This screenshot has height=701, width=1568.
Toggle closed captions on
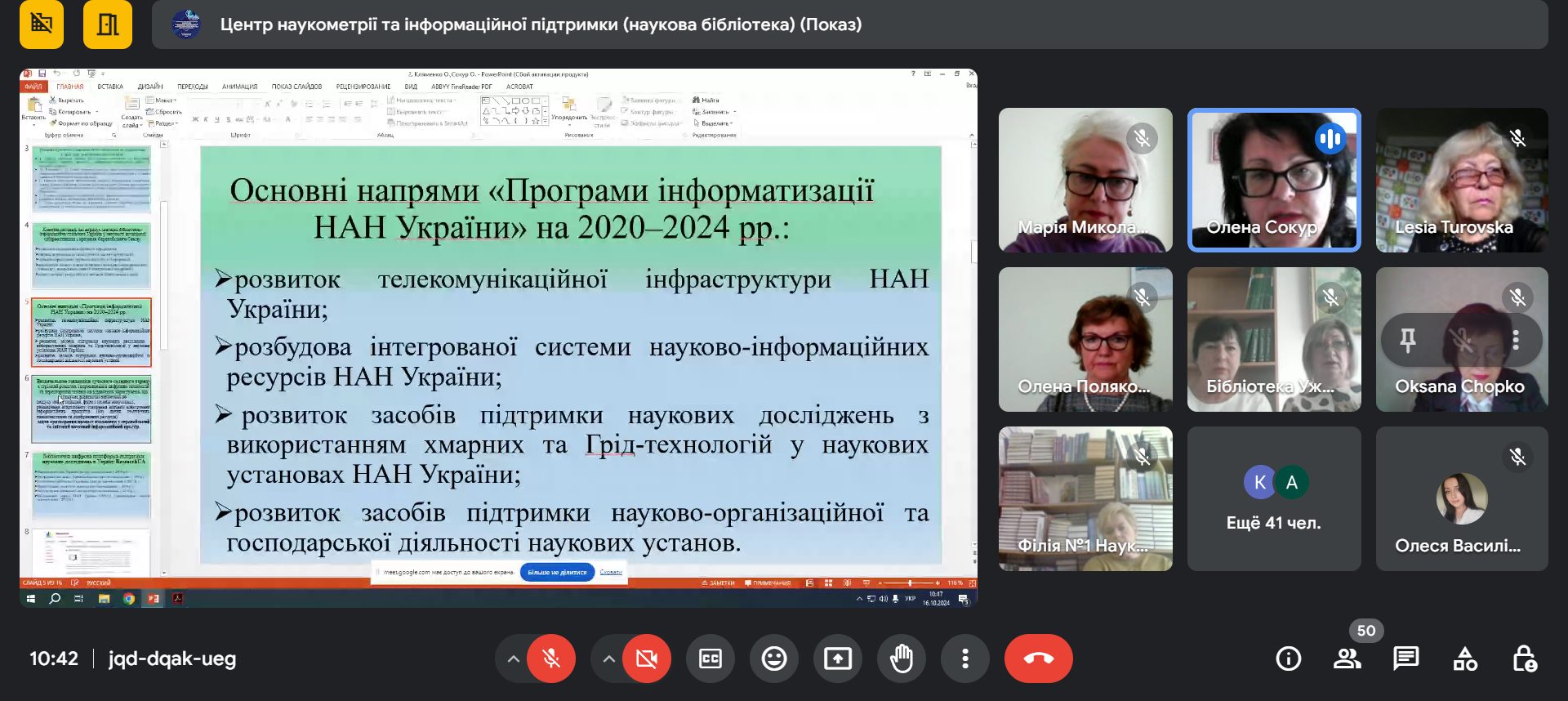pos(710,659)
